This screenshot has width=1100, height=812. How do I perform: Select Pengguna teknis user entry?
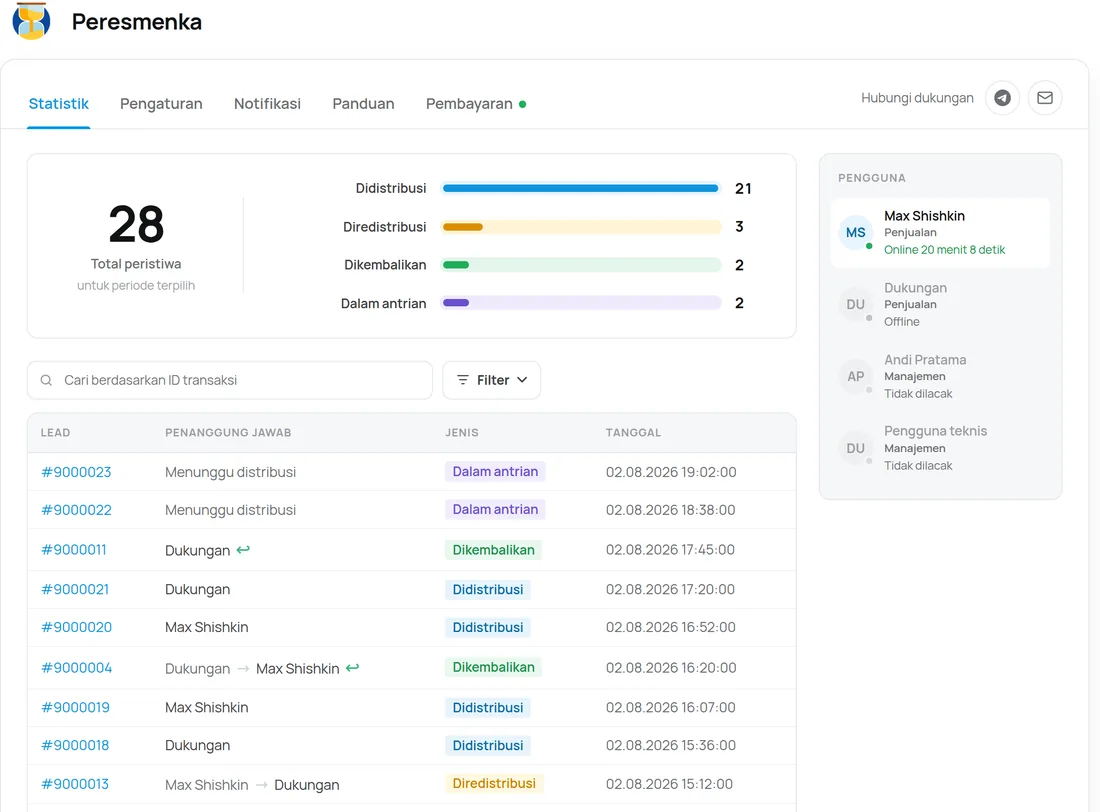pyautogui.click(x=940, y=448)
